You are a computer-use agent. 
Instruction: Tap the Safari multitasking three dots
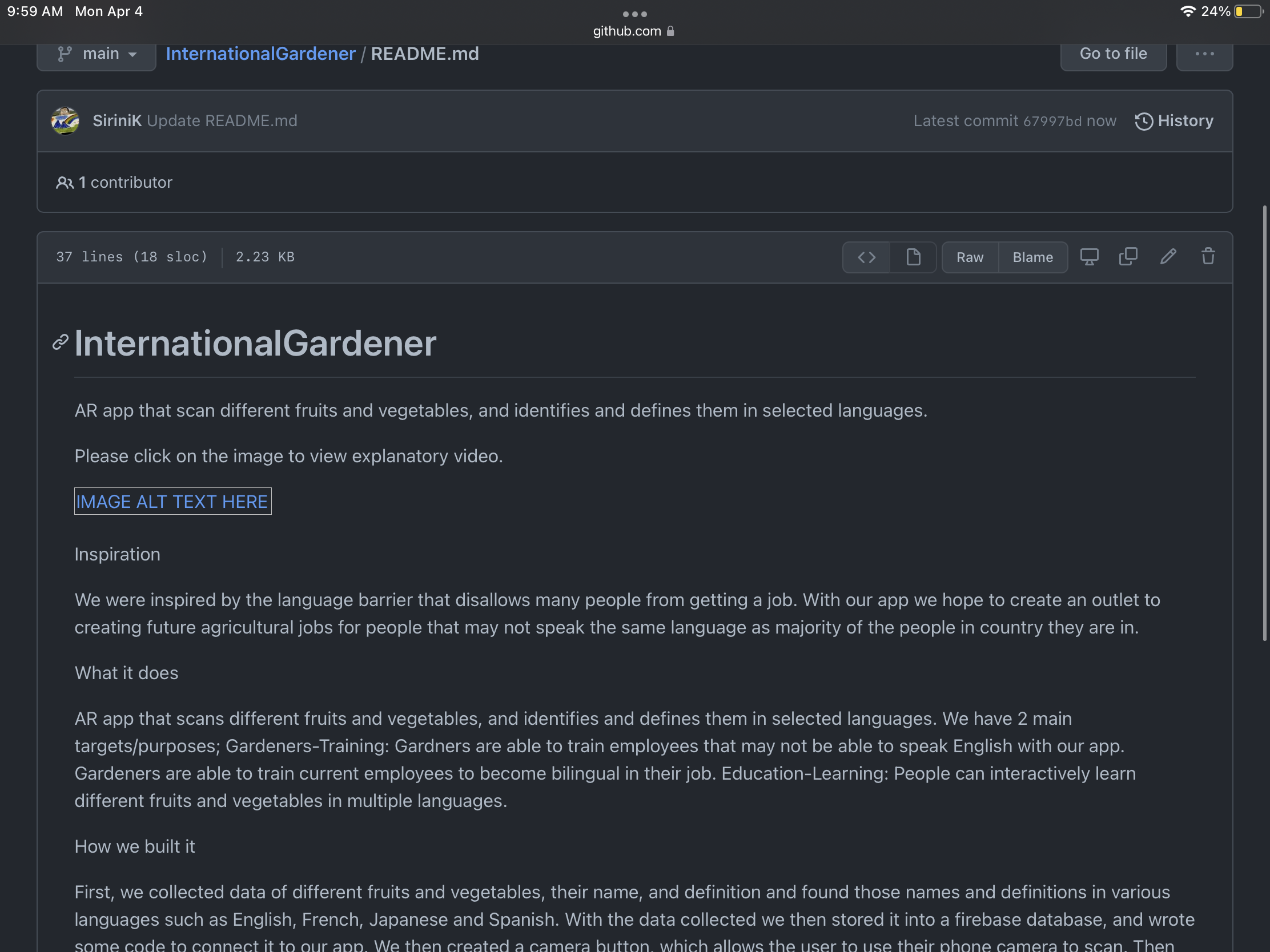634,14
